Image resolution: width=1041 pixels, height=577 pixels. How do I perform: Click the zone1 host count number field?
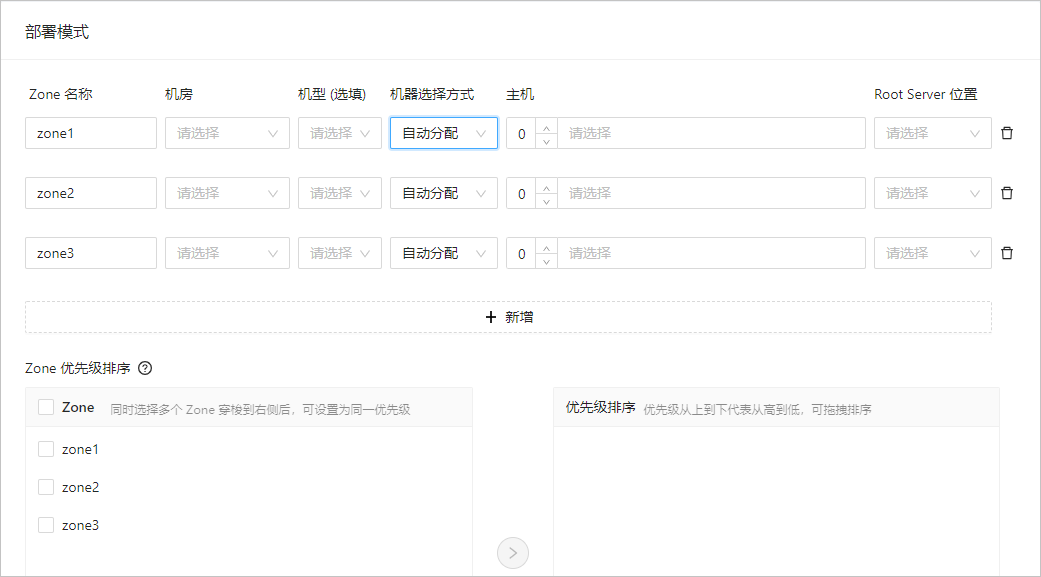pos(522,133)
